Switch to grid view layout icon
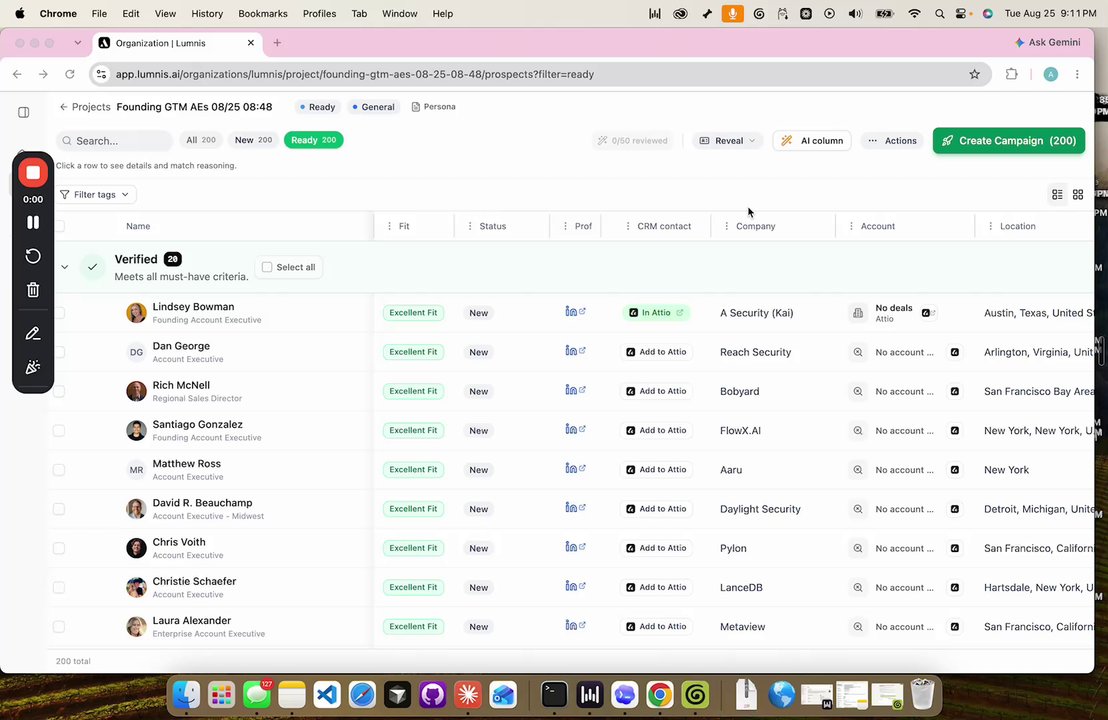 1078,194
